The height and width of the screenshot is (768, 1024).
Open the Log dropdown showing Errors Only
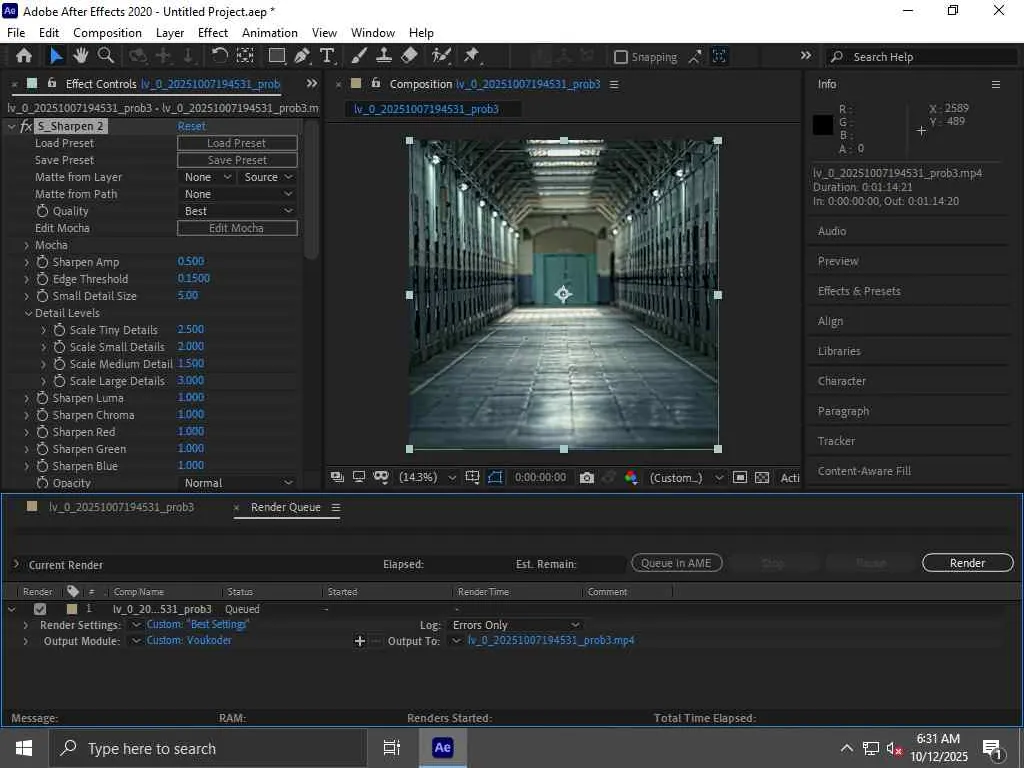[515, 625]
